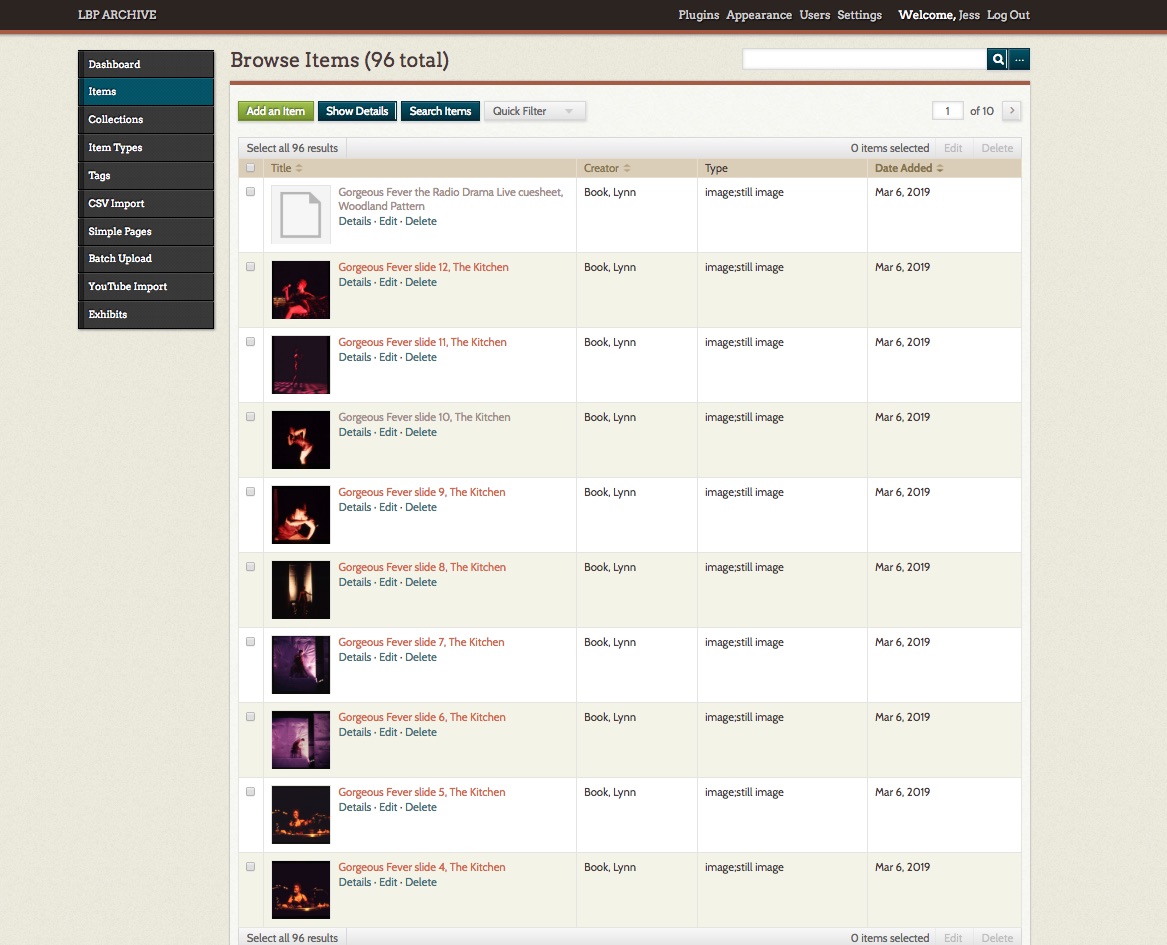The image size is (1167, 945).
Task: Expand the Quick Filter dropdown
Action: 534,111
